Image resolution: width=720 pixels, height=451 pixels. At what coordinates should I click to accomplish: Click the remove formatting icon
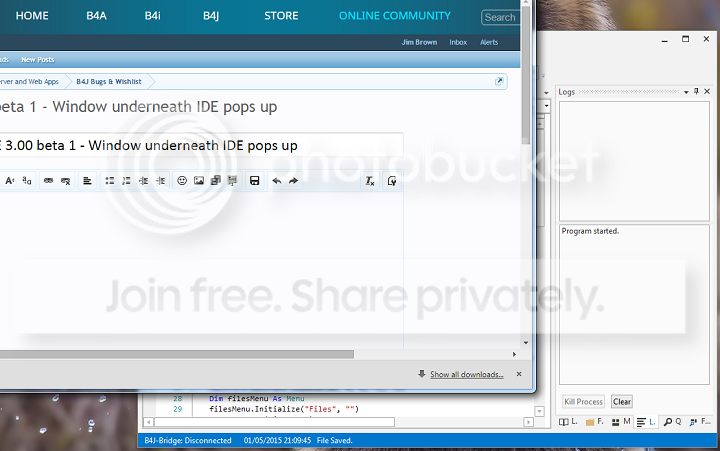point(370,181)
